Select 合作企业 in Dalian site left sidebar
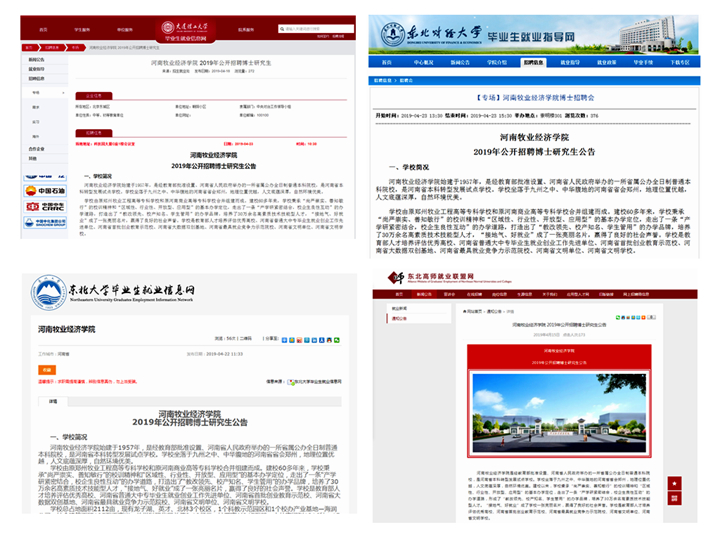This screenshot has height=539, width=720. point(36,149)
